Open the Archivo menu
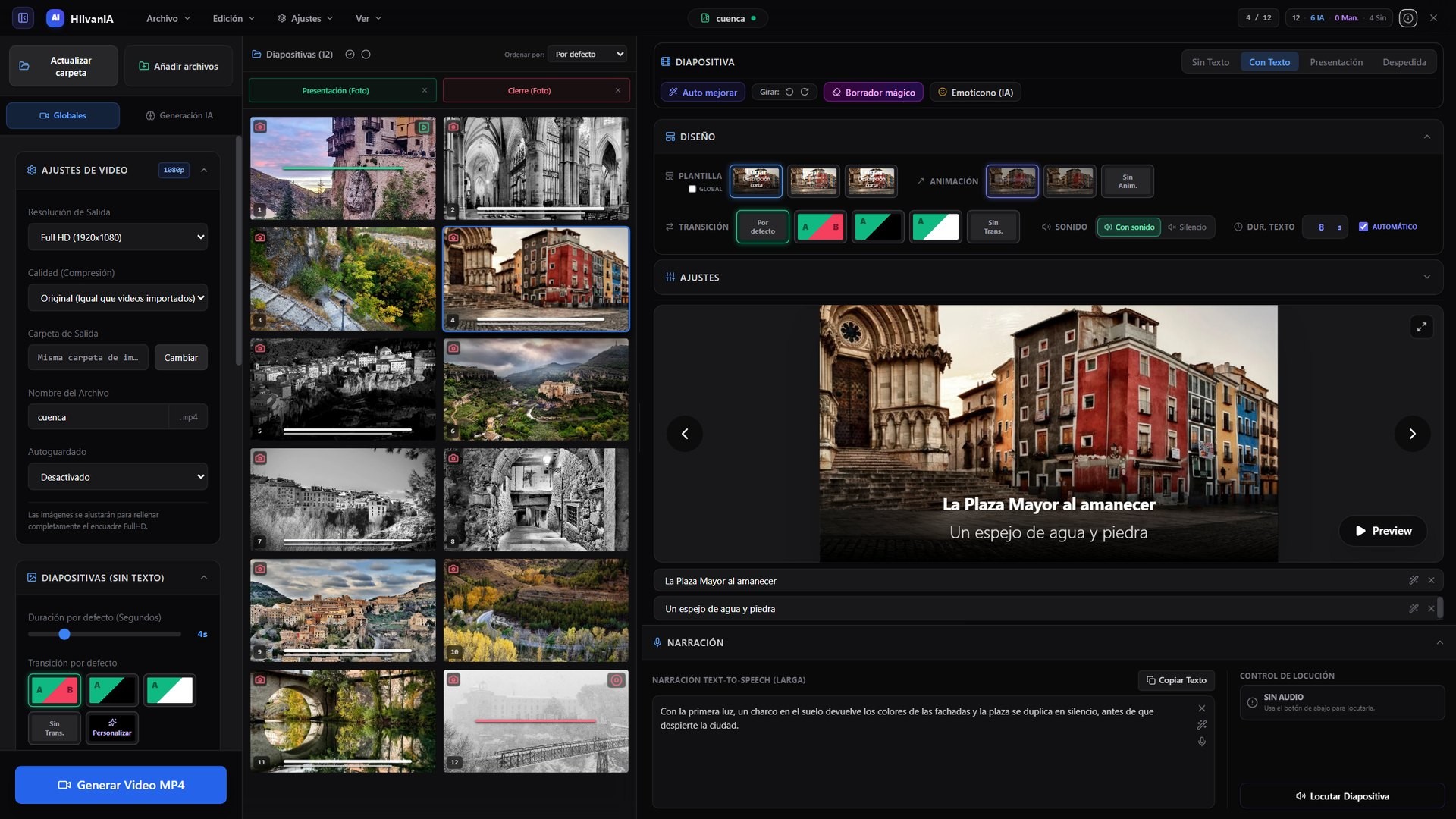 [168, 18]
